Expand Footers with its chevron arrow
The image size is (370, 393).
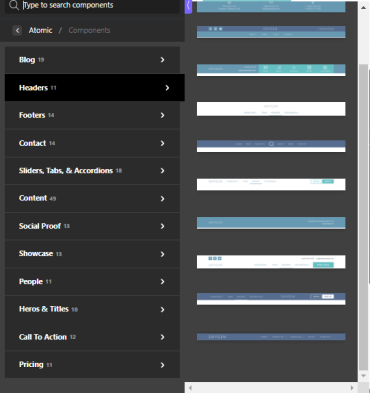[x=162, y=115]
